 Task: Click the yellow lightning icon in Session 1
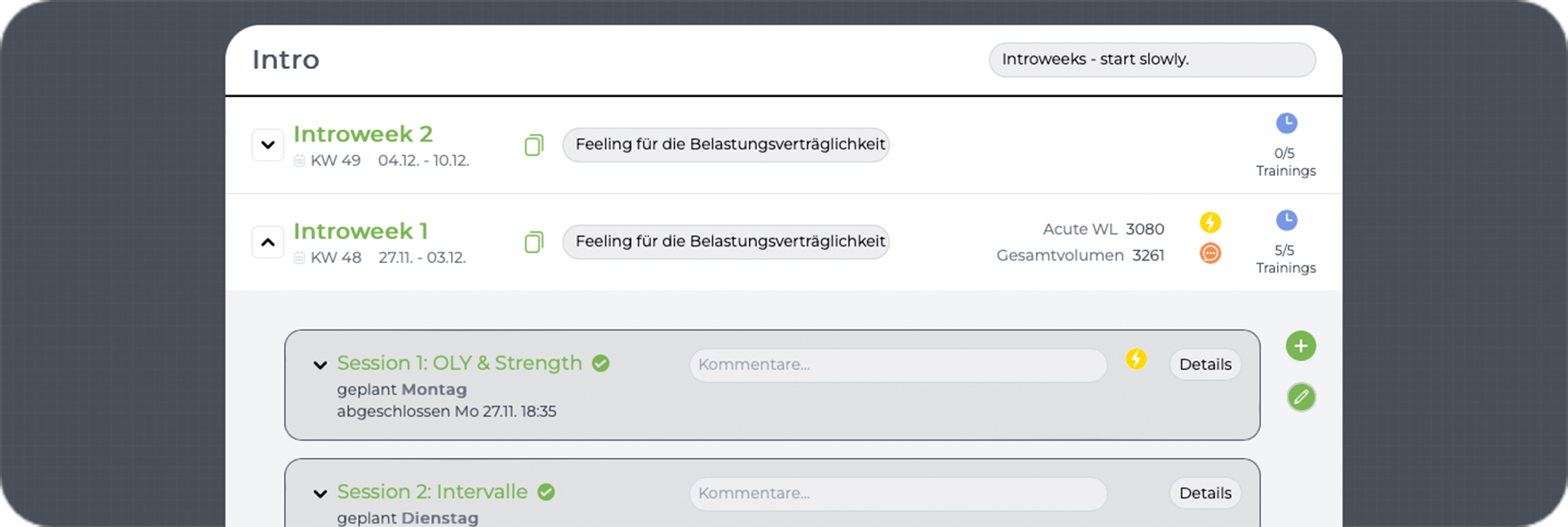(1136, 359)
